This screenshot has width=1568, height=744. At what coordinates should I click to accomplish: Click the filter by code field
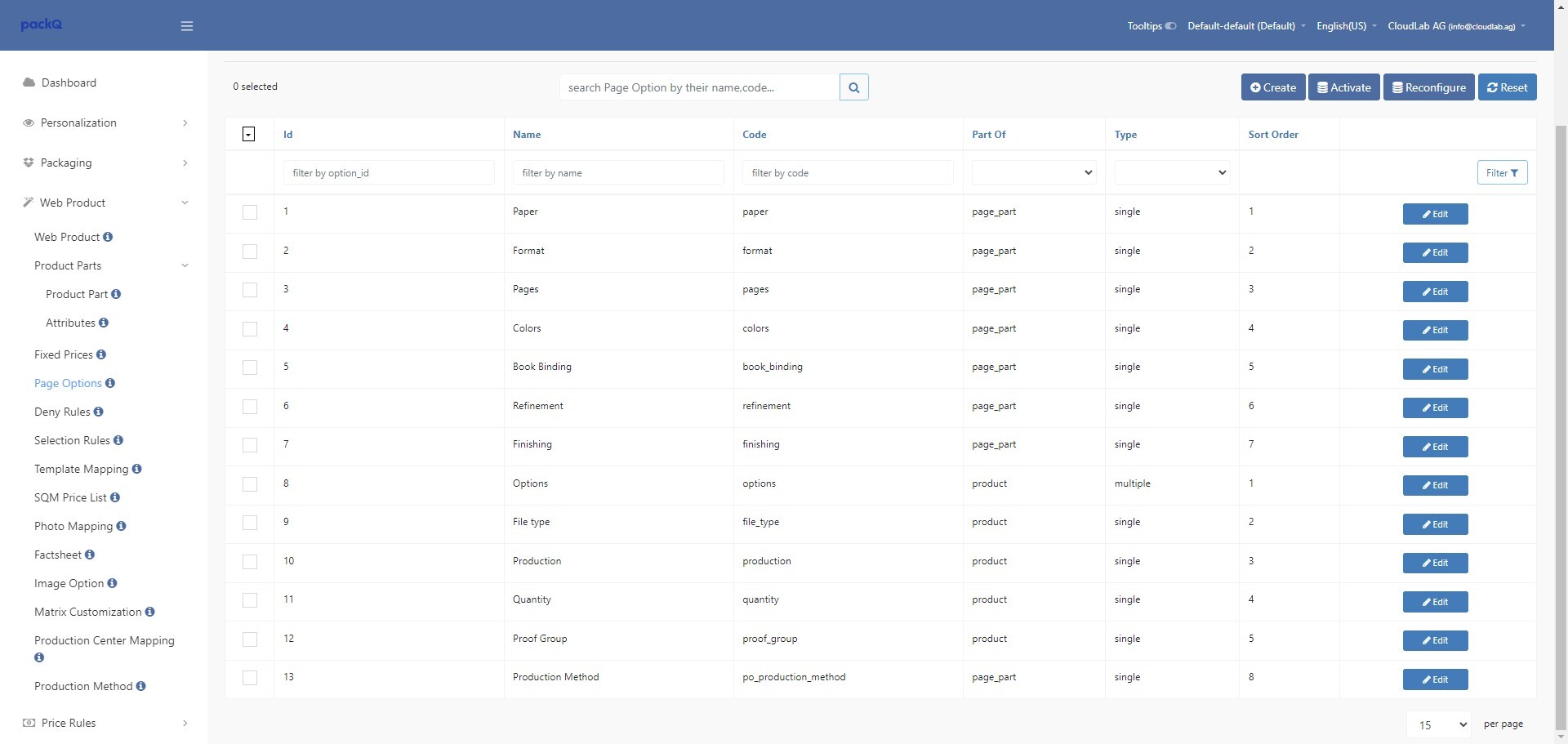[848, 172]
